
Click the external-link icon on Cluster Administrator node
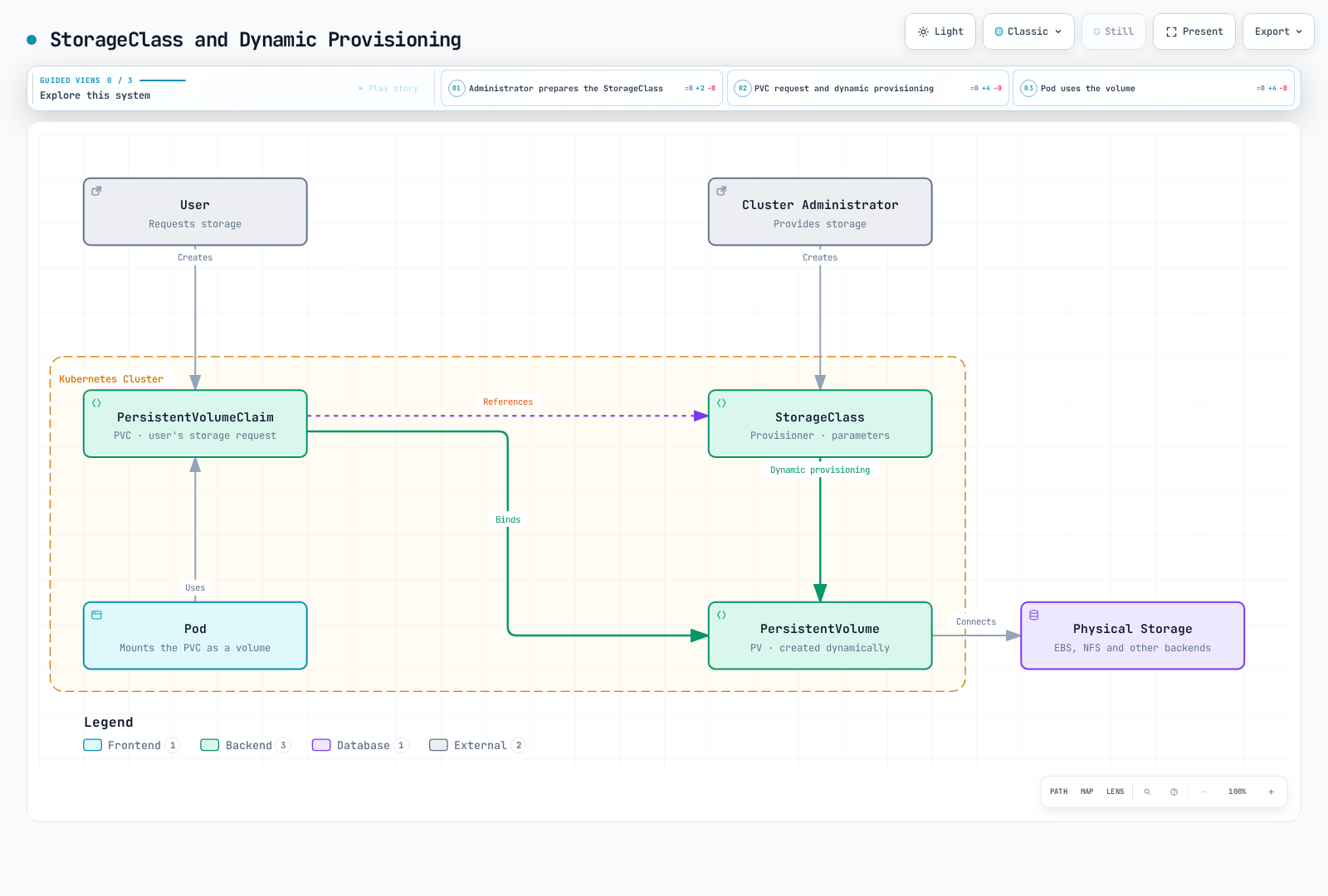721,191
